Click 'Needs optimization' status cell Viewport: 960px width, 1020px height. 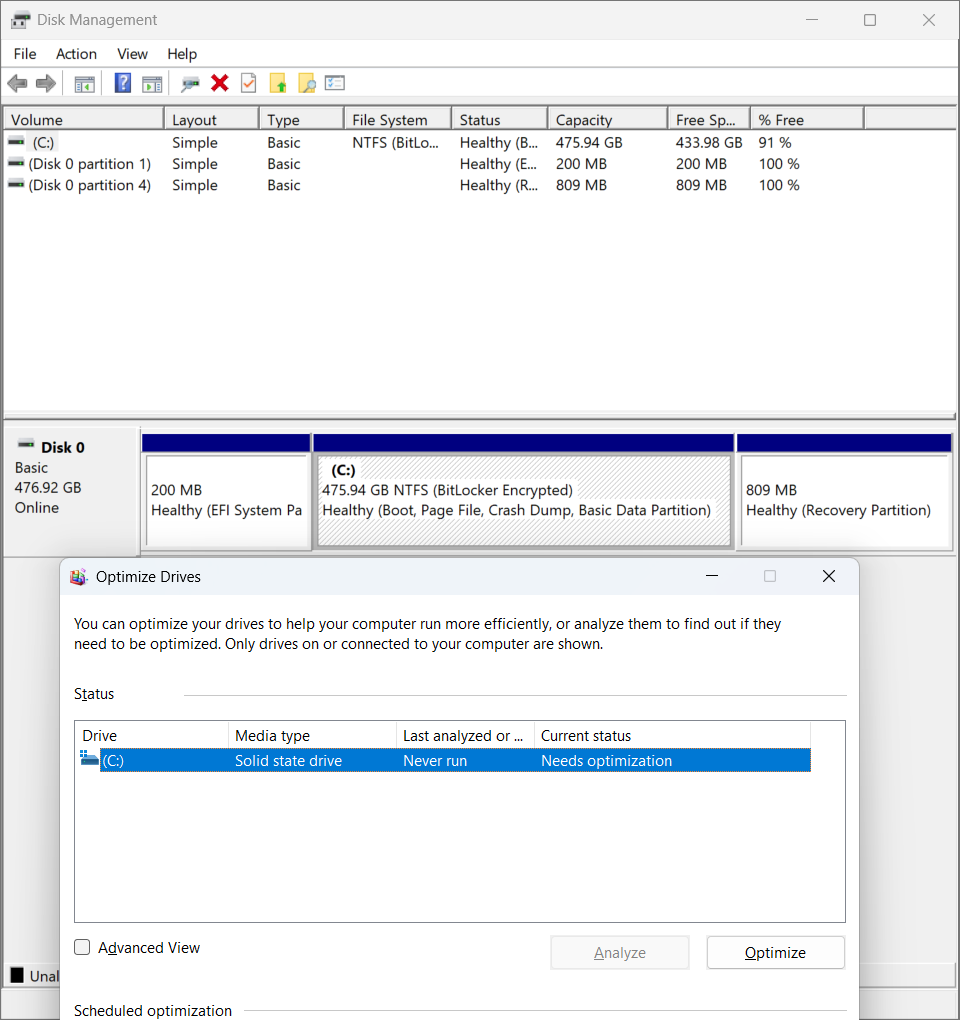606,760
